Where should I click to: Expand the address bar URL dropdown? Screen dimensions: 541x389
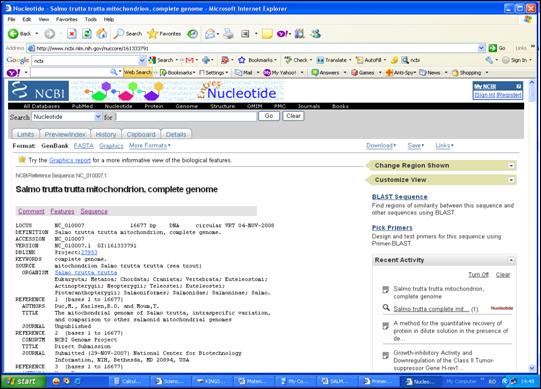coord(481,48)
